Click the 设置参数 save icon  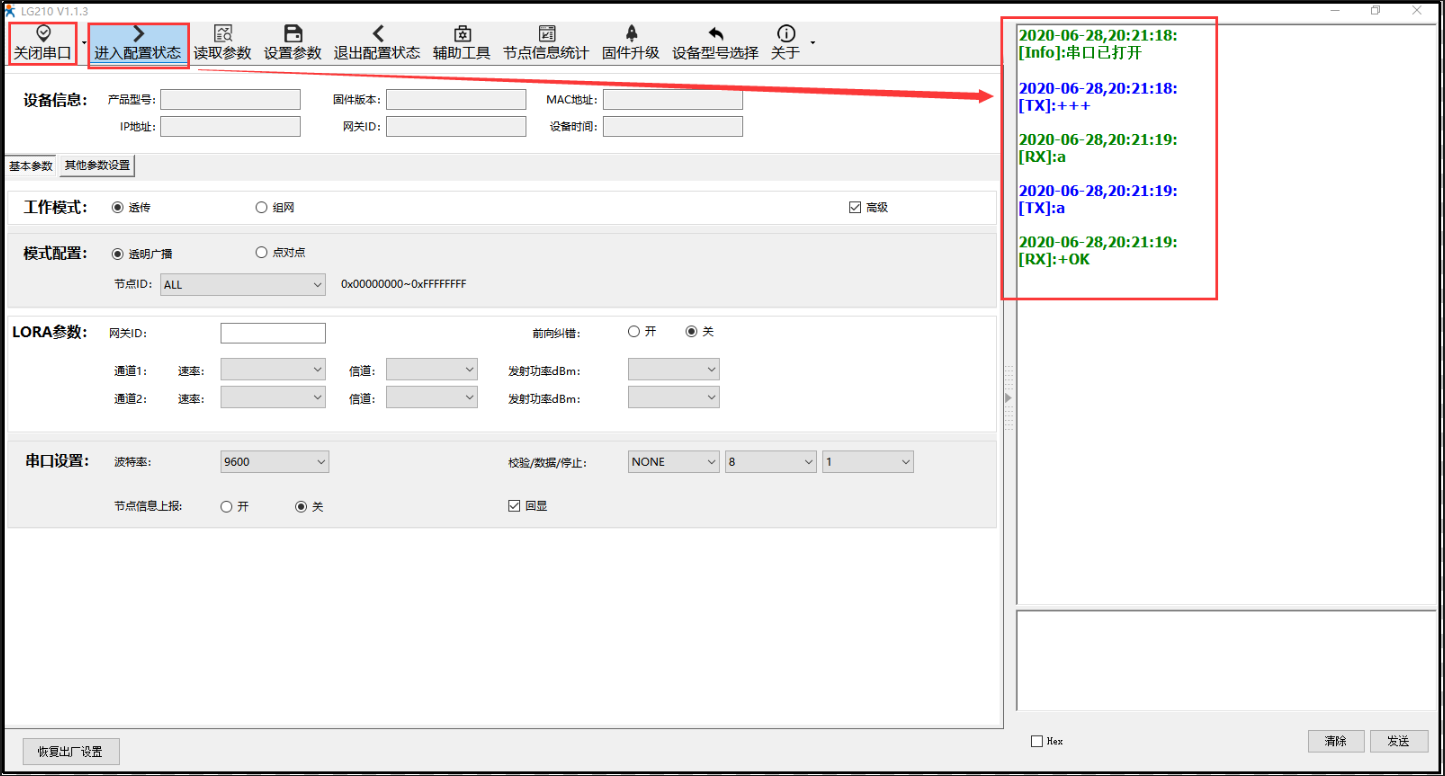(x=293, y=35)
